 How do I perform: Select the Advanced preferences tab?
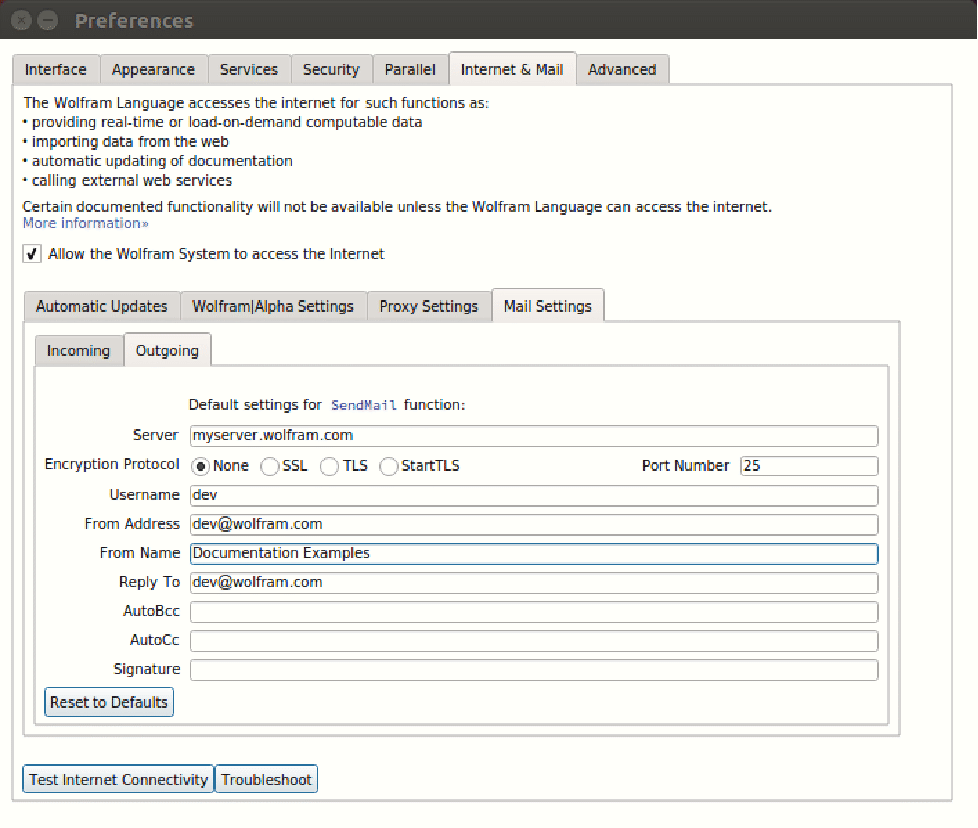coord(622,70)
